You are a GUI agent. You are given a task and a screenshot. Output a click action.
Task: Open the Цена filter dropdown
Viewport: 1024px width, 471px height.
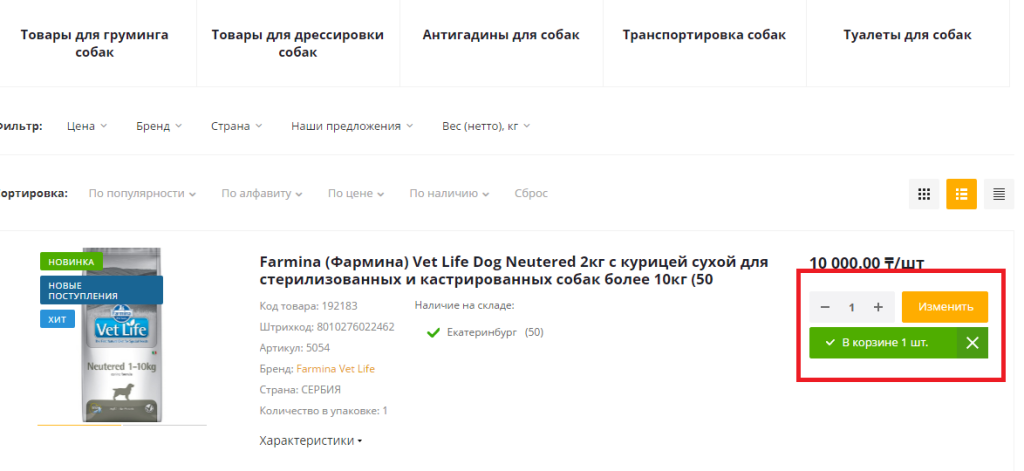click(86, 126)
